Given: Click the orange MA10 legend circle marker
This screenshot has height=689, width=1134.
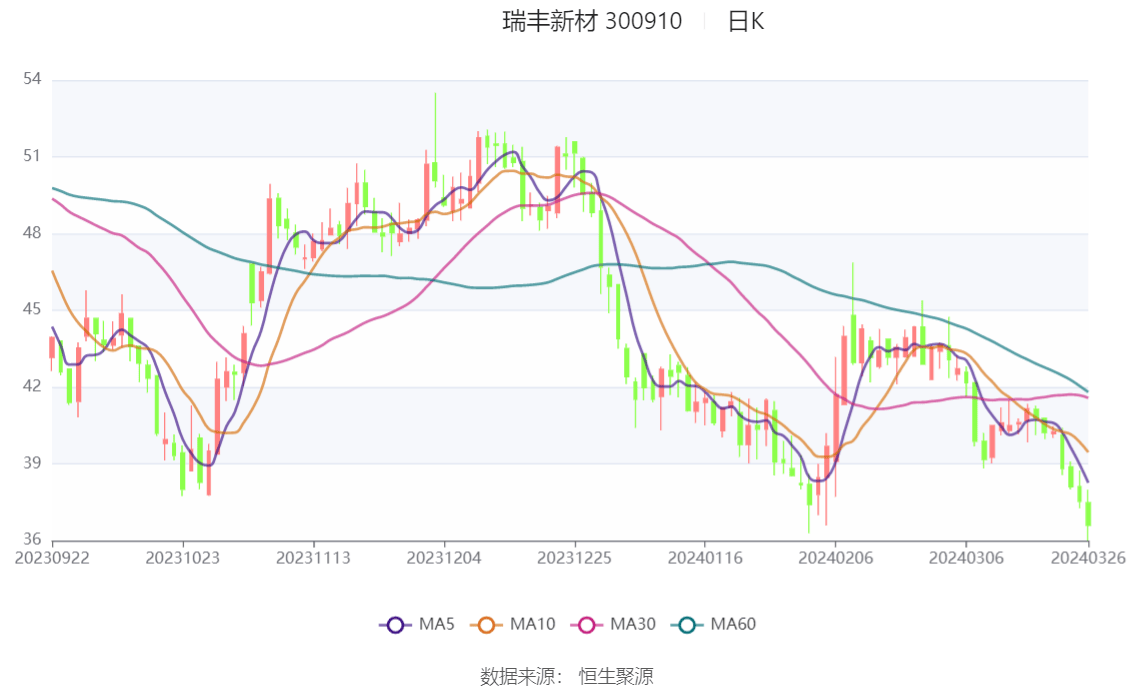Looking at the screenshot, I should pyautogui.click(x=487, y=625).
